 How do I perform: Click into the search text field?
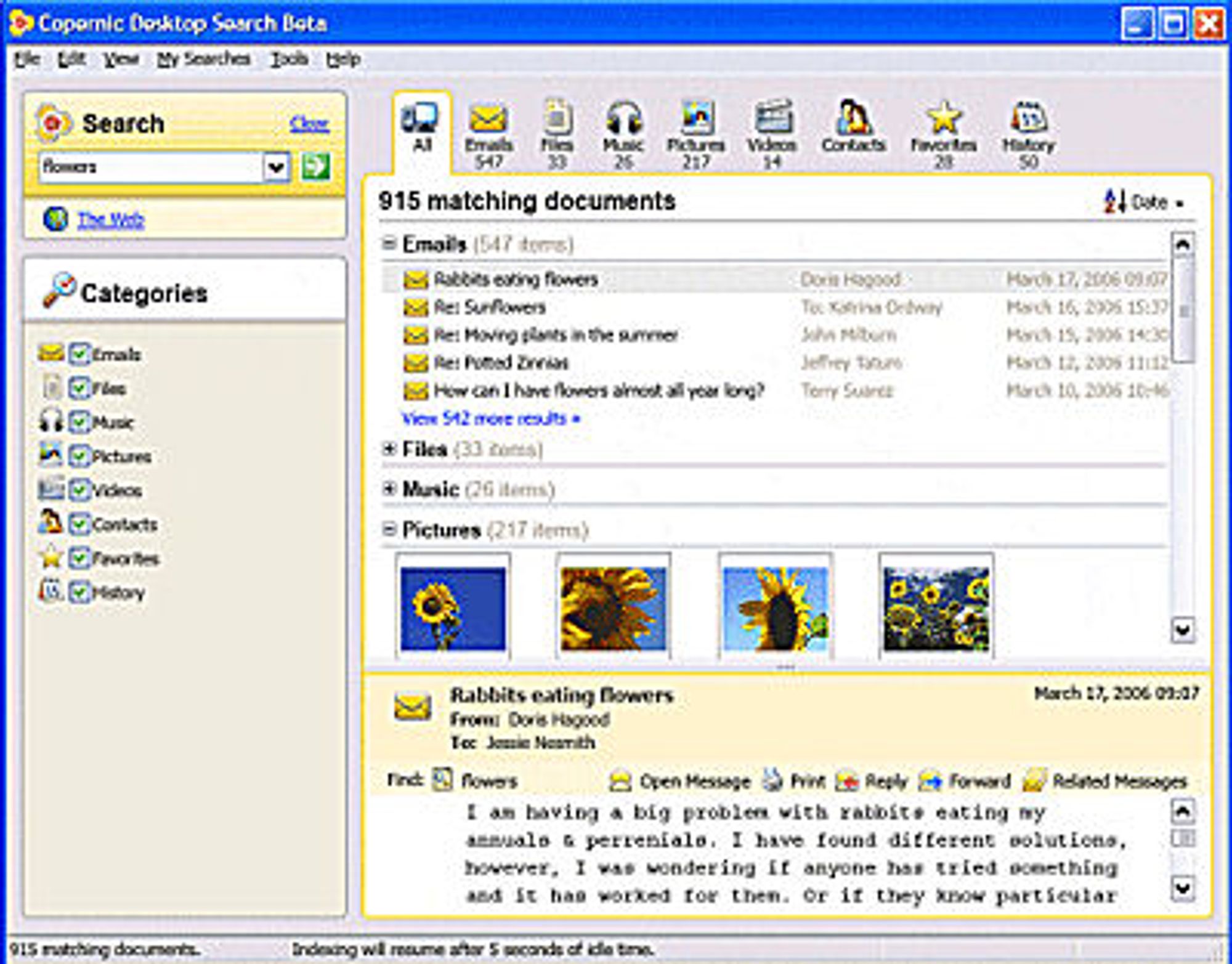coord(151,167)
